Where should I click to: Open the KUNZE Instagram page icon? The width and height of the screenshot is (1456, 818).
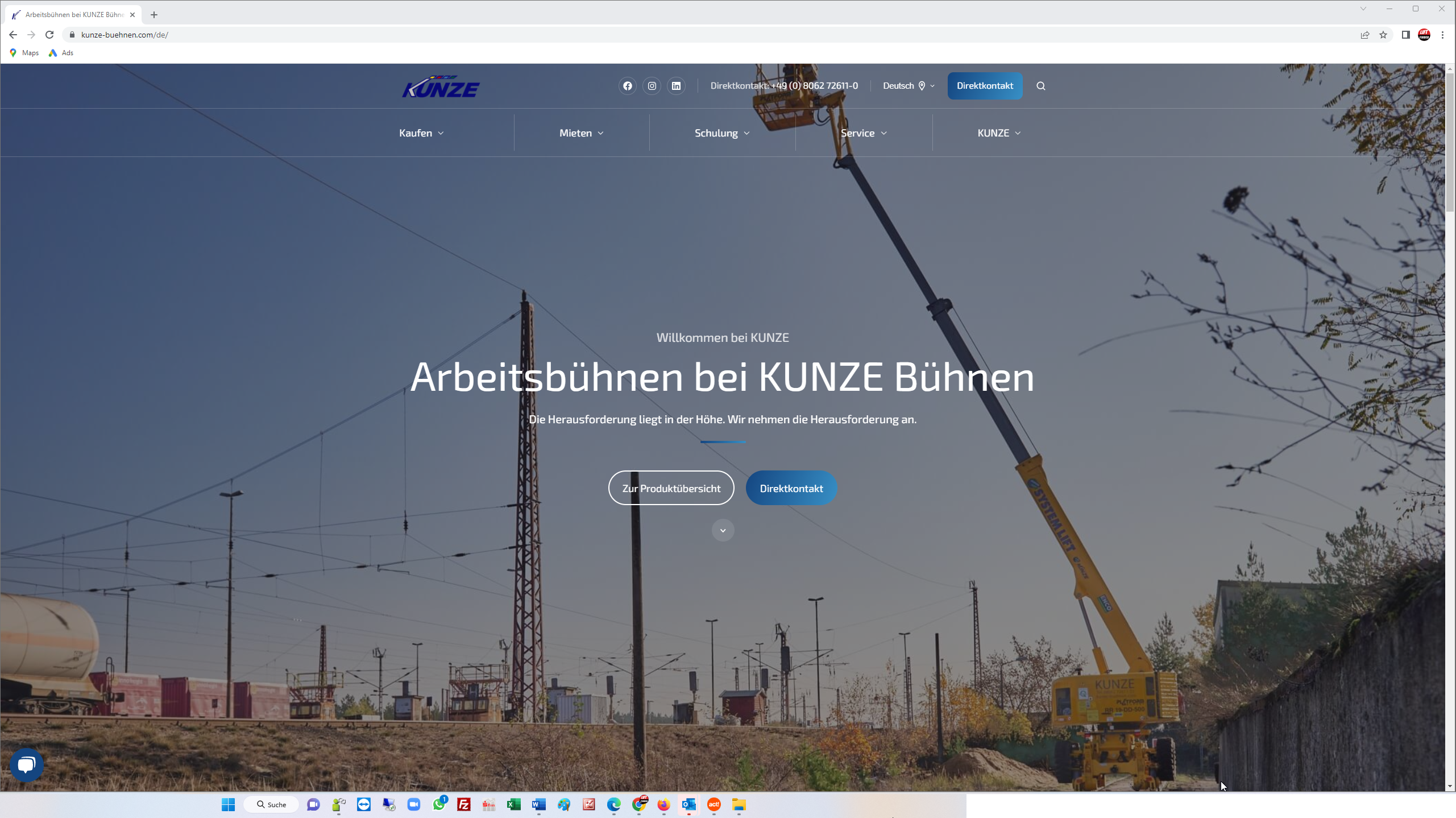click(x=652, y=86)
